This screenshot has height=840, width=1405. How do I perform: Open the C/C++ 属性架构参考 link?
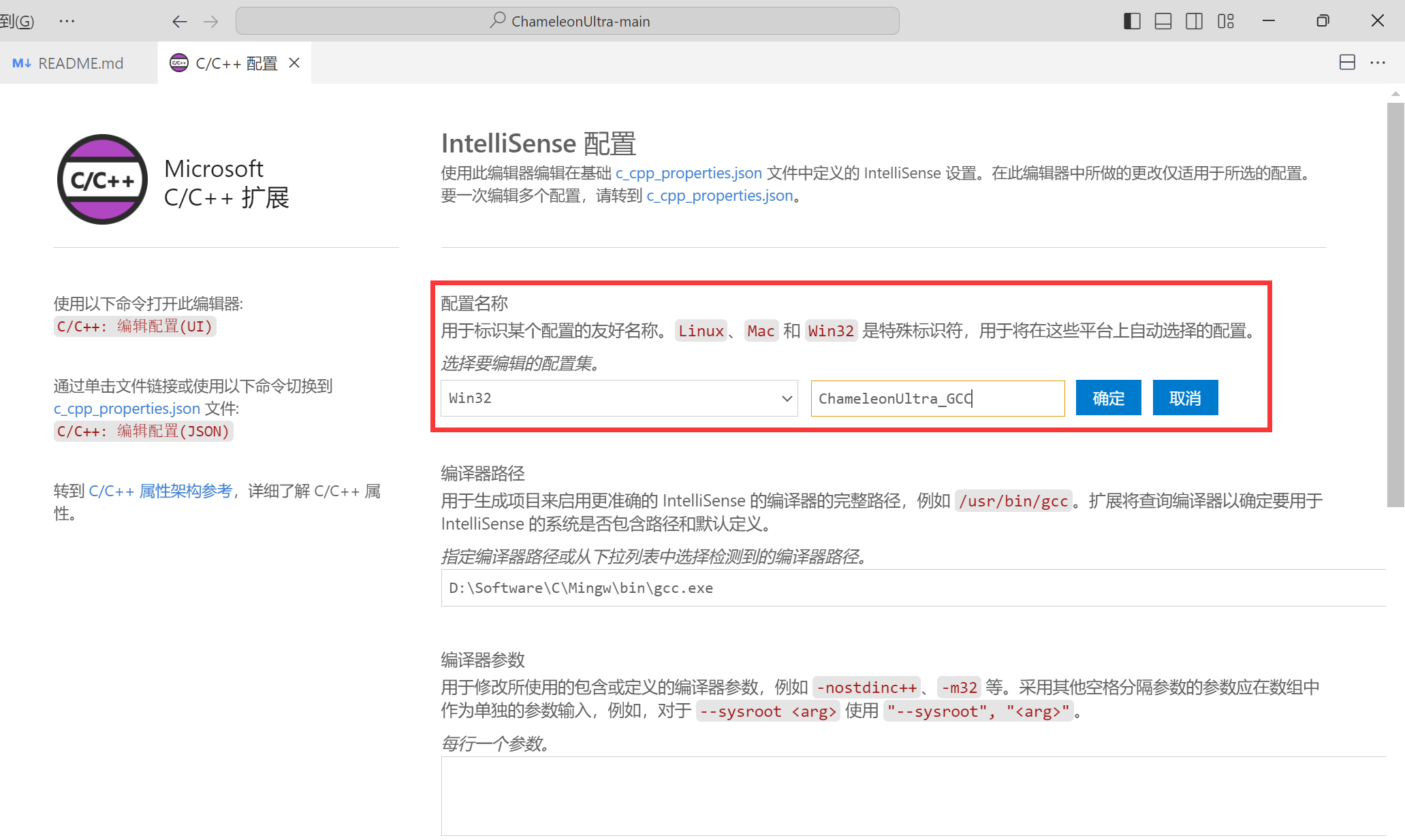[x=161, y=491]
